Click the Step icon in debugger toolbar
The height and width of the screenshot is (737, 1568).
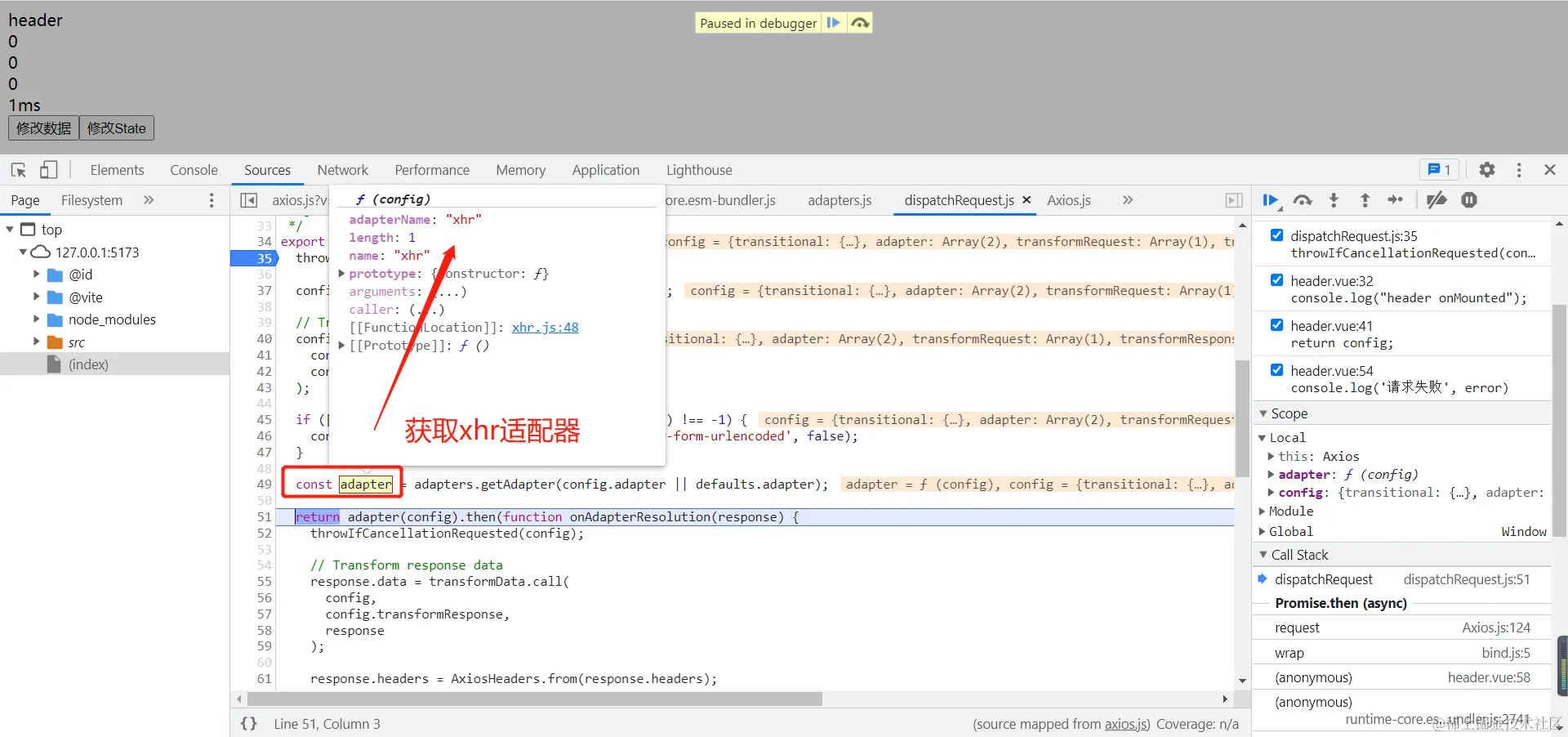[1396, 200]
